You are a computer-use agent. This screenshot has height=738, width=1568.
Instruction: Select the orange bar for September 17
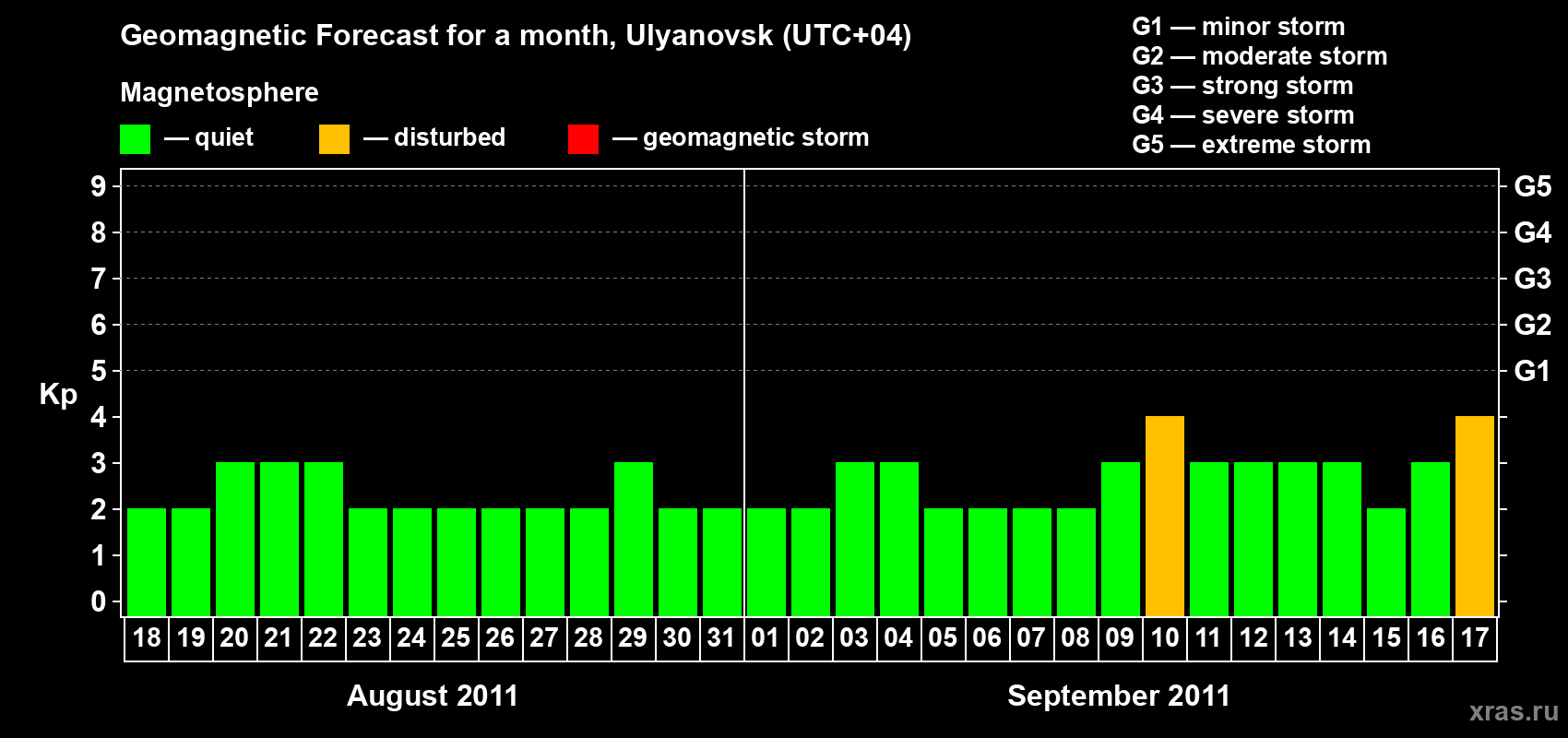tap(1475, 516)
